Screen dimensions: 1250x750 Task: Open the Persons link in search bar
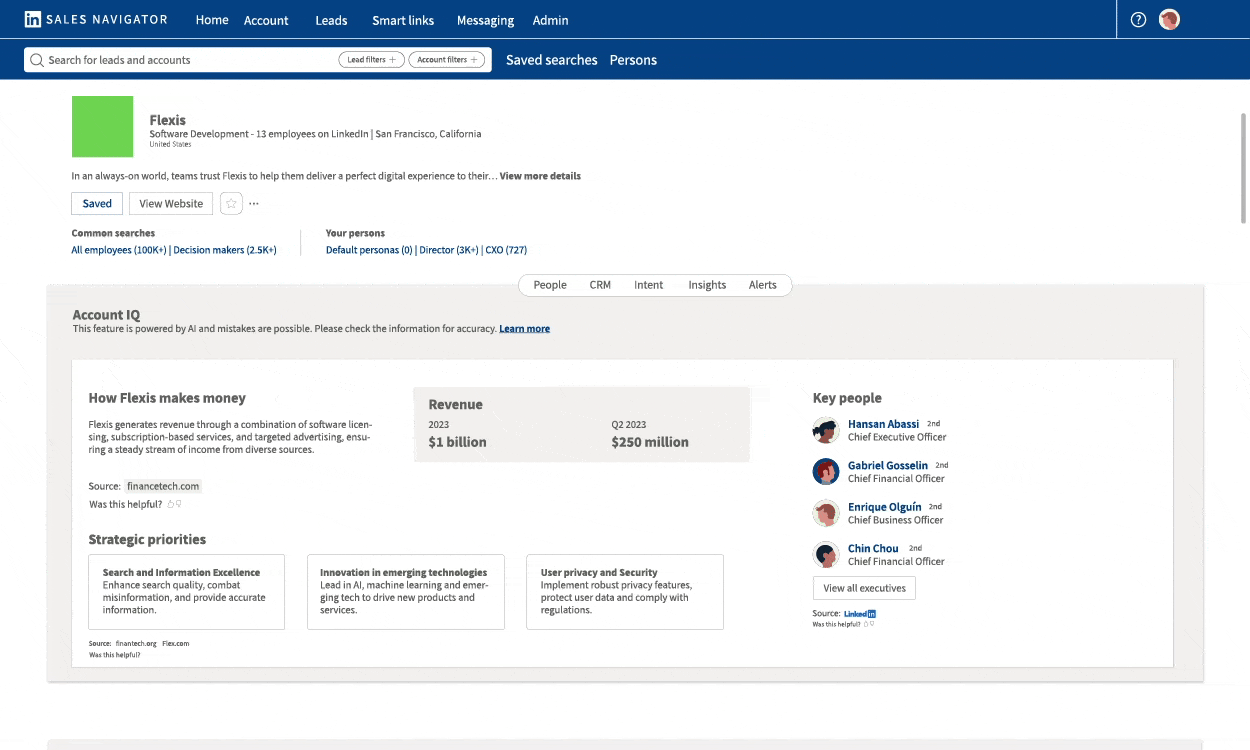pos(633,60)
